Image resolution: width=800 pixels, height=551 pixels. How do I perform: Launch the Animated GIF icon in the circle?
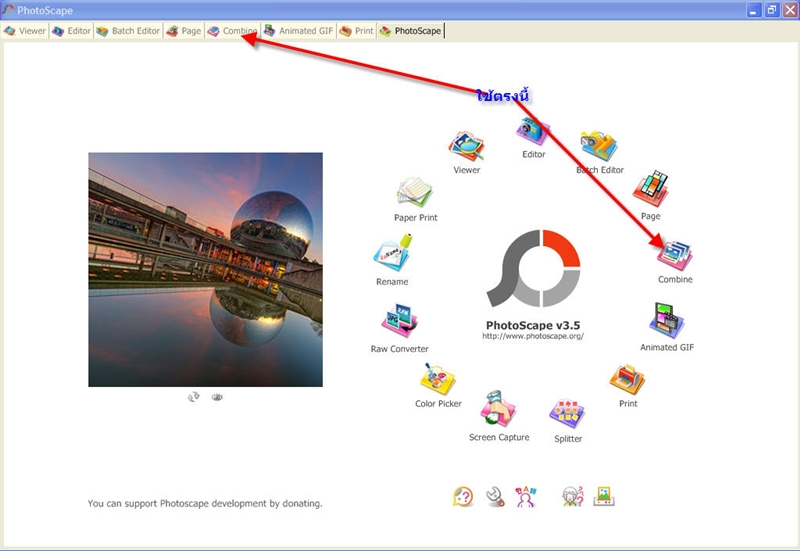pyautogui.click(x=667, y=321)
